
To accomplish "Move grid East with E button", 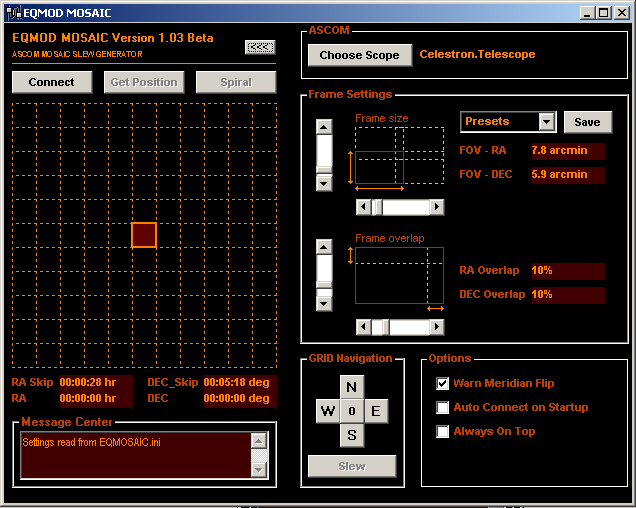I will point(376,411).
